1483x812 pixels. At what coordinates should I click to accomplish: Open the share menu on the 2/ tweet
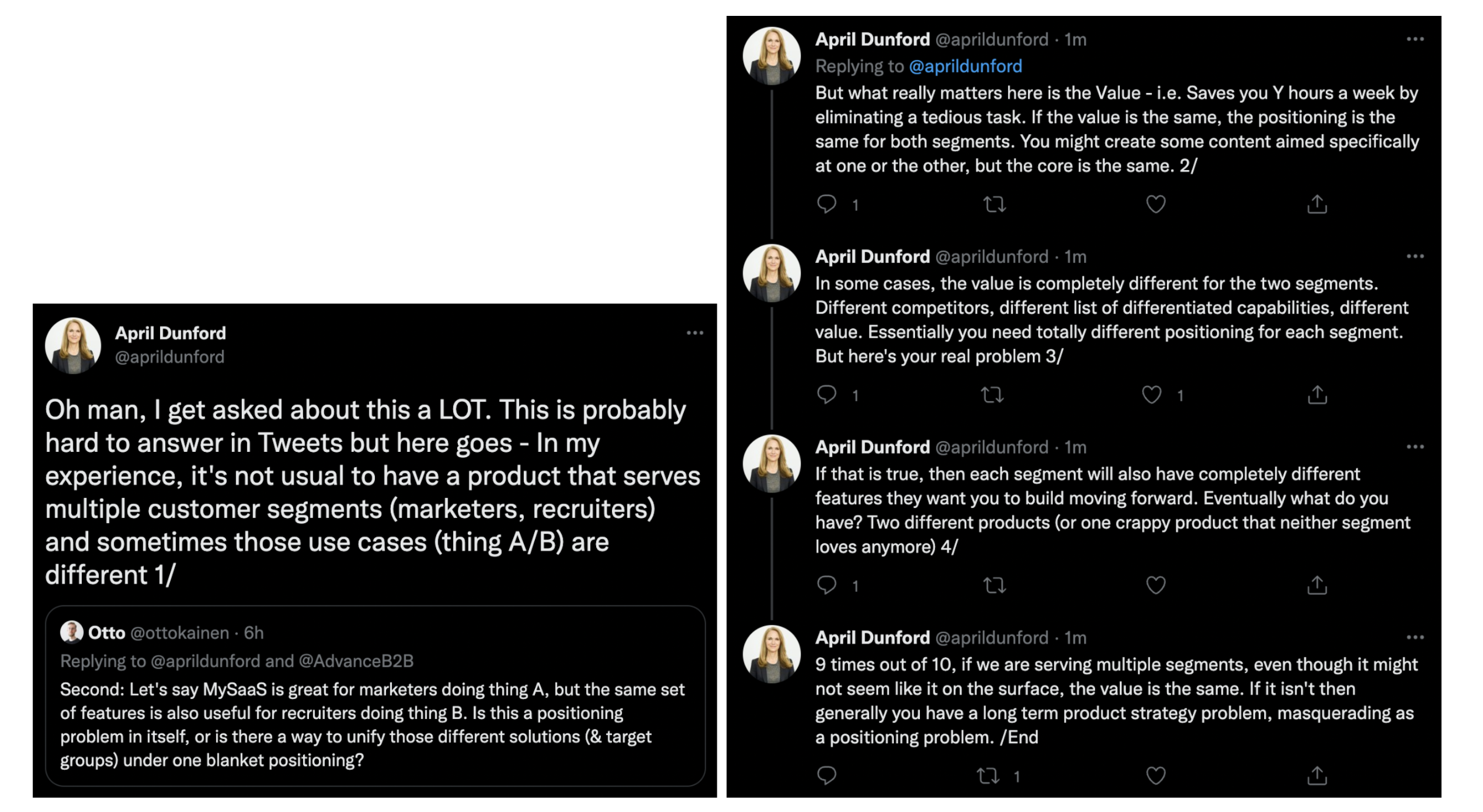[x=1318, y=204]
